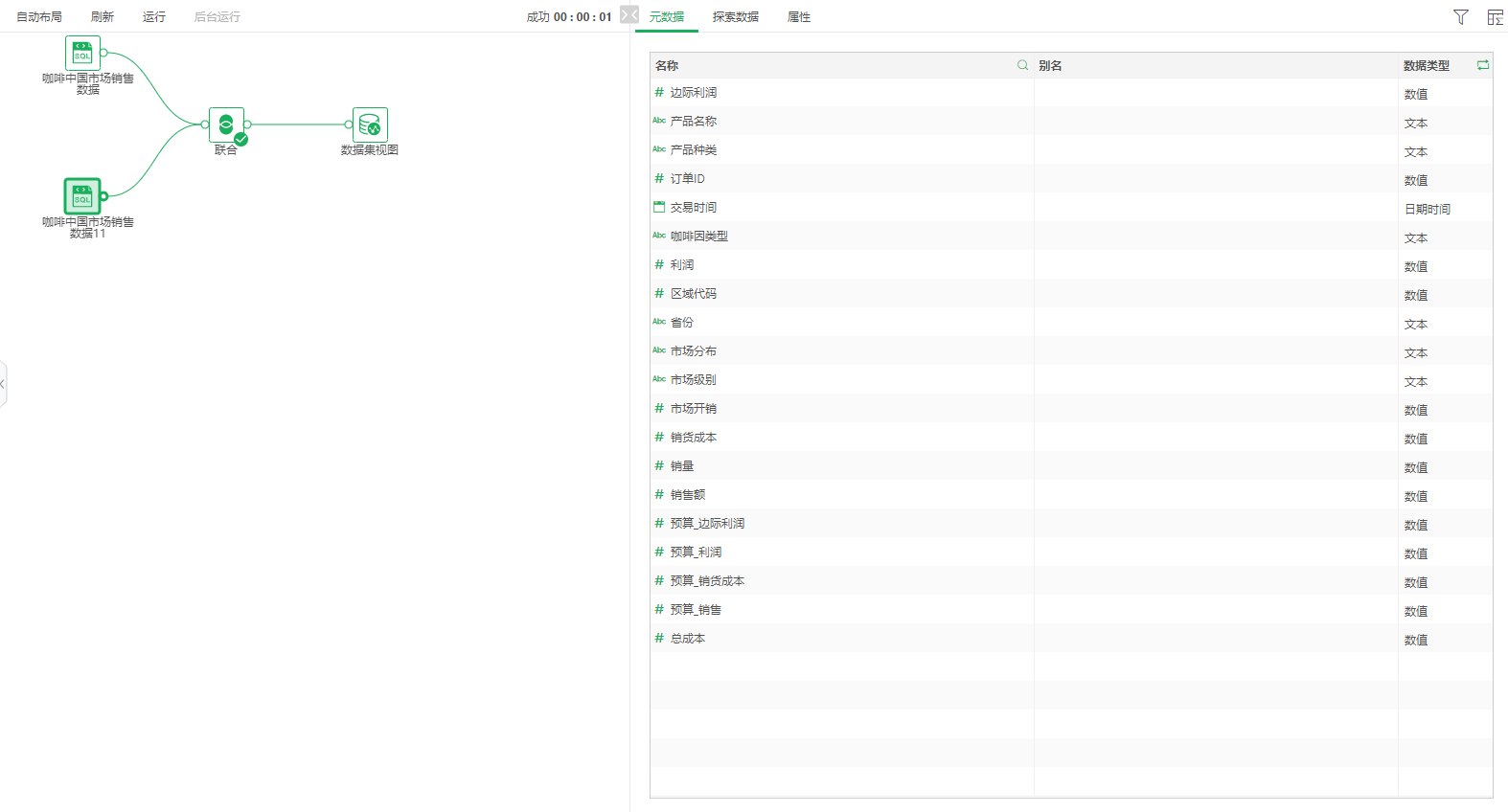The height and width of the screenshot is (812, 1508).
Task: Click the alias cell for 销售额
Action: pyautogui.click(x=1215, y=495)
